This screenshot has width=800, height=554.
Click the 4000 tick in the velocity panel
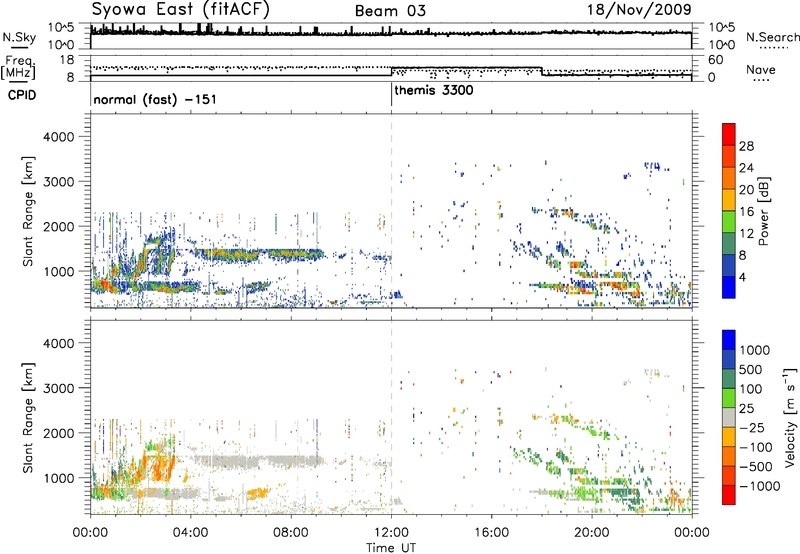tap(58, 343)
